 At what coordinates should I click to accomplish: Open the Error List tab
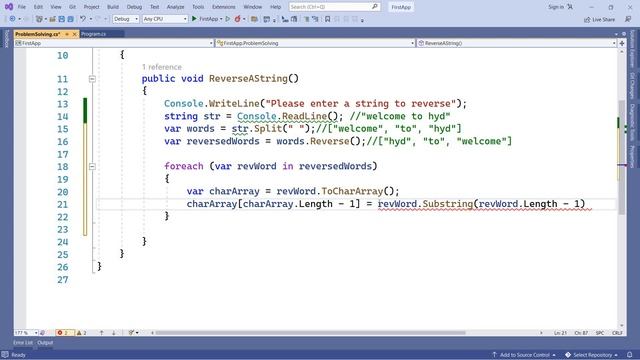pos(22,343)
